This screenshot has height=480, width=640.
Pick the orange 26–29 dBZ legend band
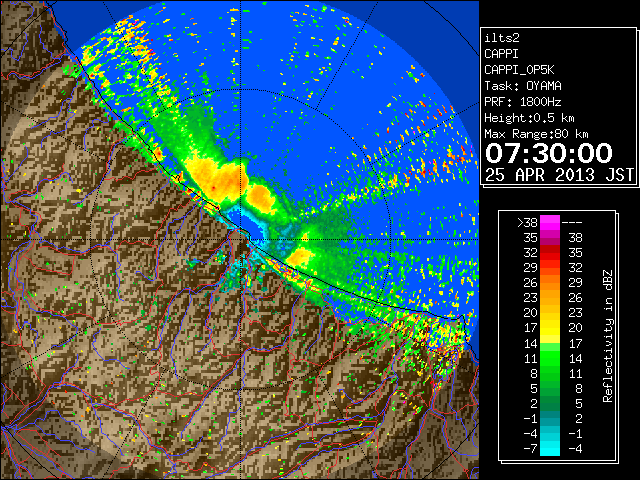click(x=550, y=283)
